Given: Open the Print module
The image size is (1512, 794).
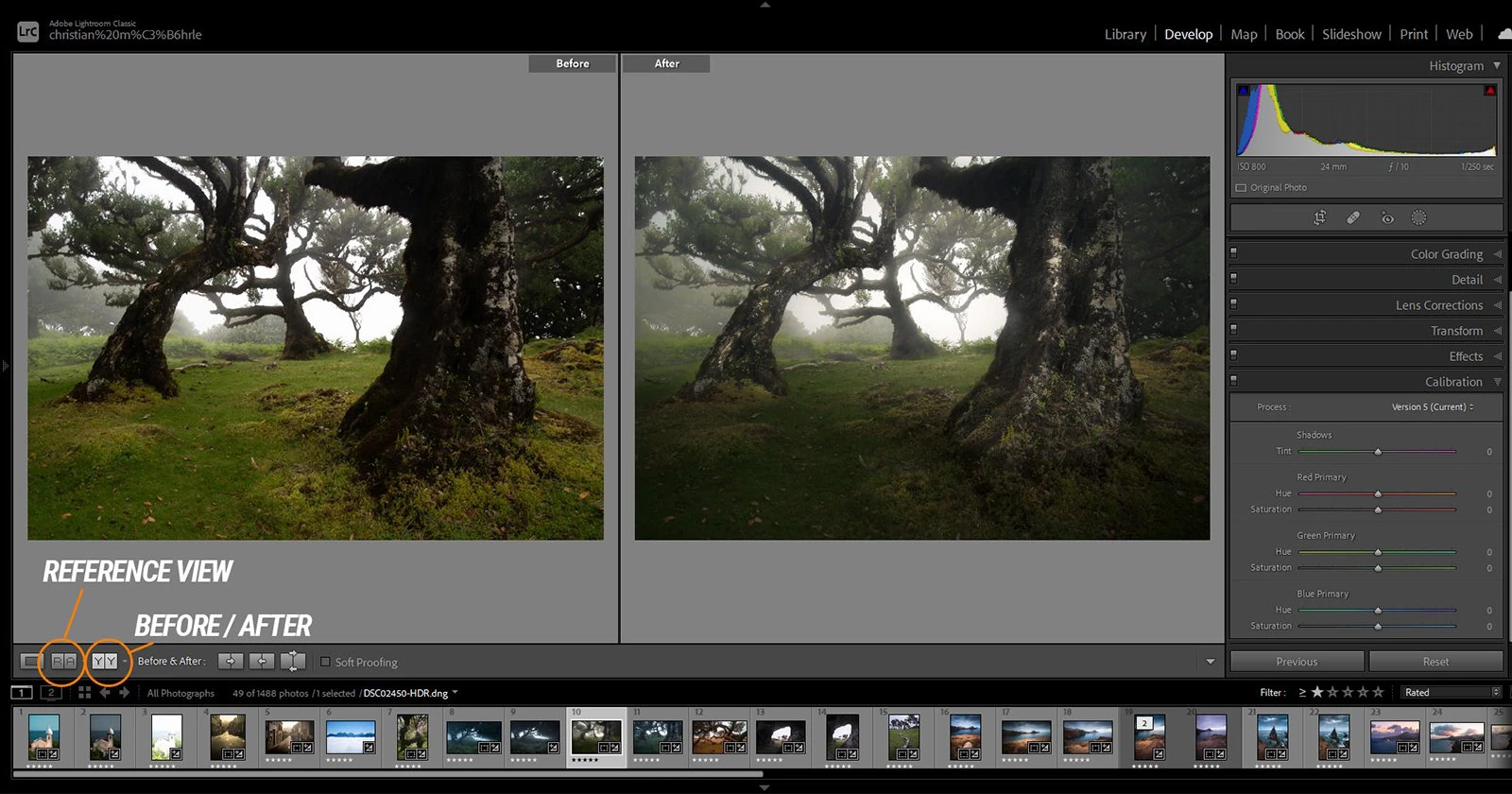Looking at the screenshot, I should (x=1413, y=34).
